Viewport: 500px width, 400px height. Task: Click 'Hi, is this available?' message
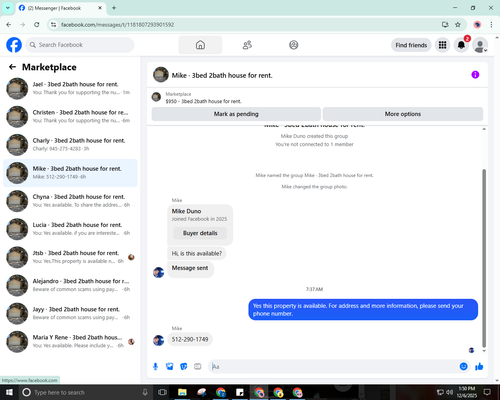click(197, 254)
